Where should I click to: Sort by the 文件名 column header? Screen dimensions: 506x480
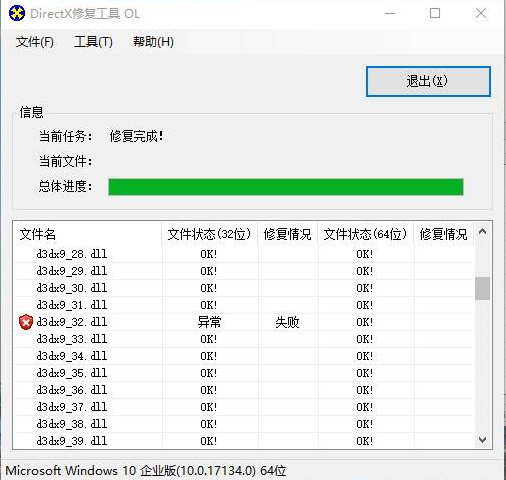coord(87,234)
